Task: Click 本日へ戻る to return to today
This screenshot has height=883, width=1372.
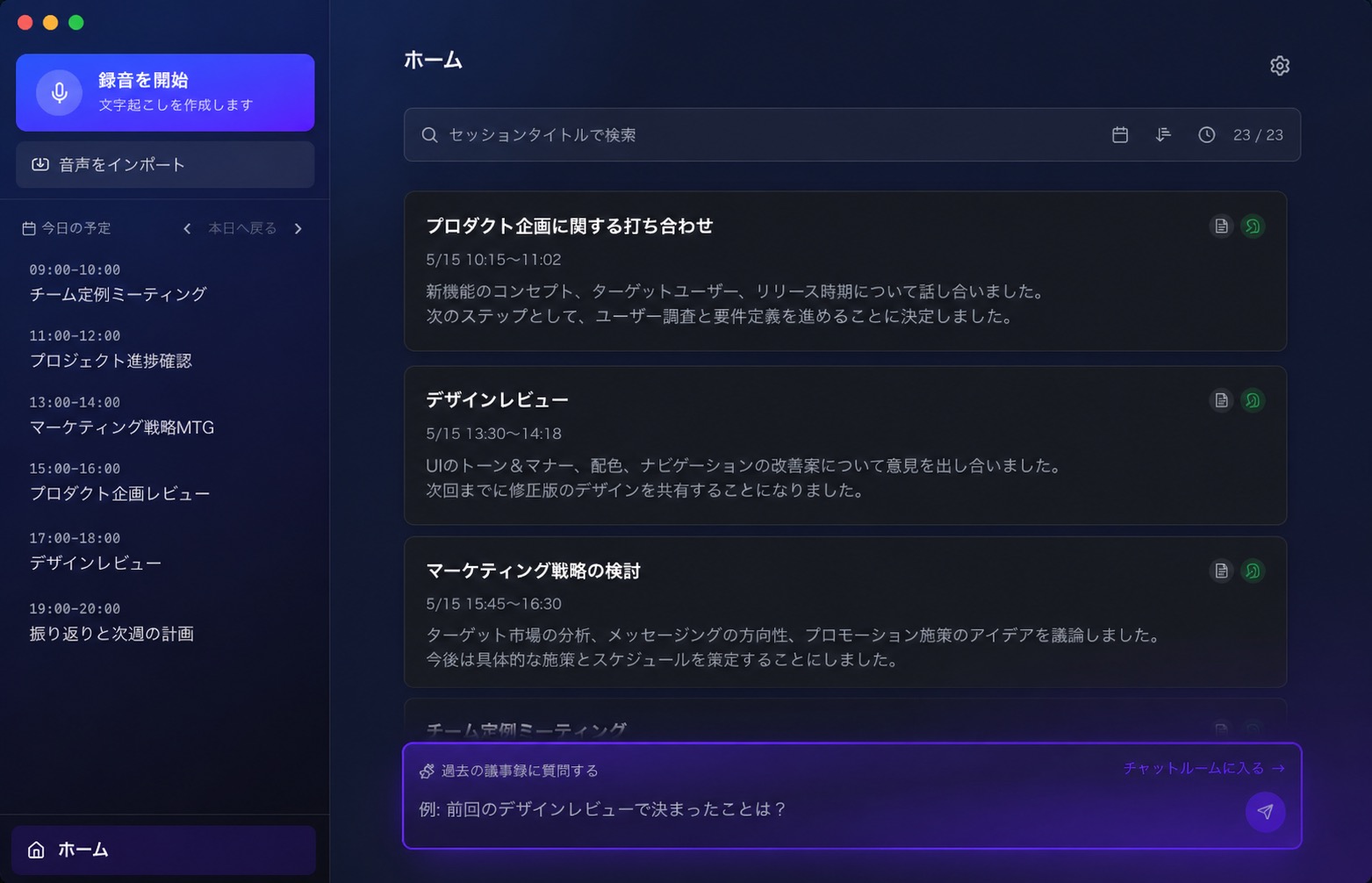Action: point(242,229)
